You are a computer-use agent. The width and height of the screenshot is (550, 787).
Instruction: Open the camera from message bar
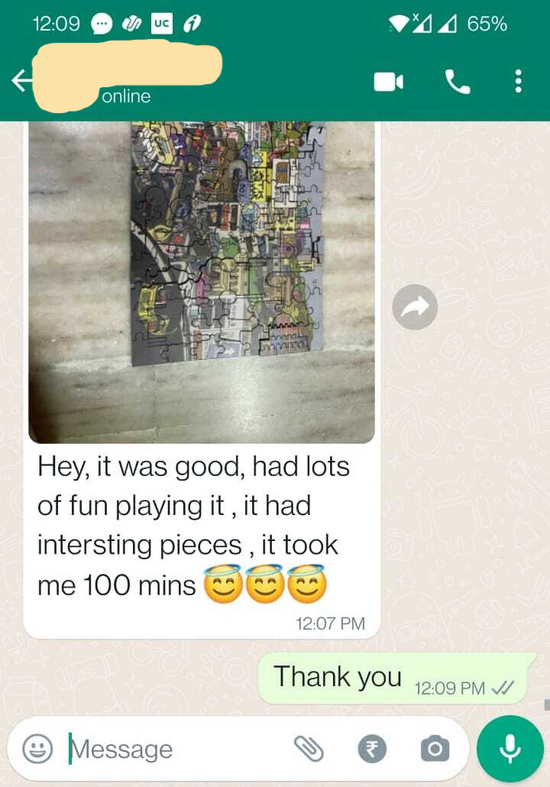point(435,749)
